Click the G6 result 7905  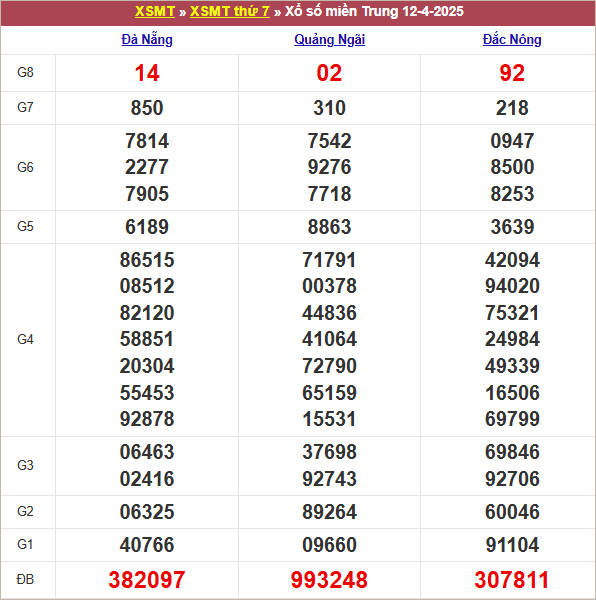tap(147, 194)
